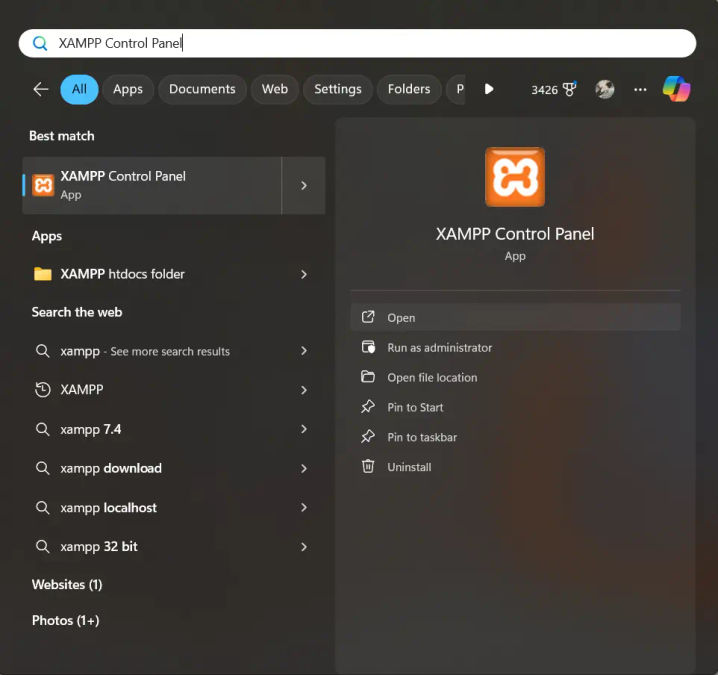The image size is (718, 675).
Task: Expand chevron for 'xampp - See more search results'
Action: [x=304, y=351]
